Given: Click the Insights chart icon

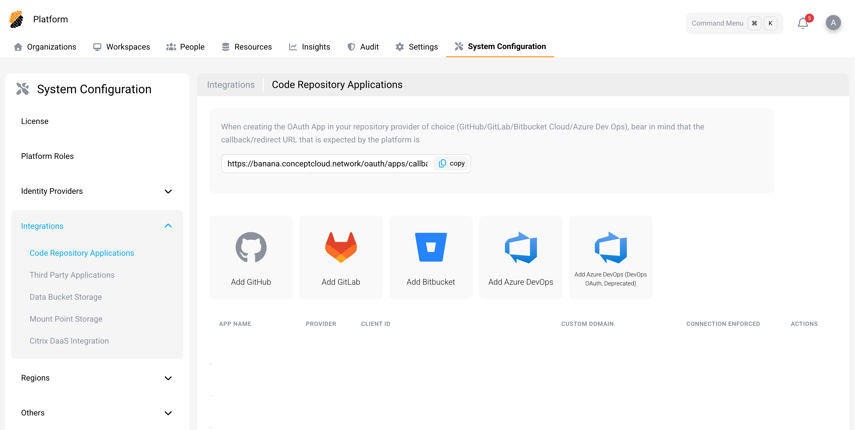Looking at the screenshot, I should coord(293,47).
